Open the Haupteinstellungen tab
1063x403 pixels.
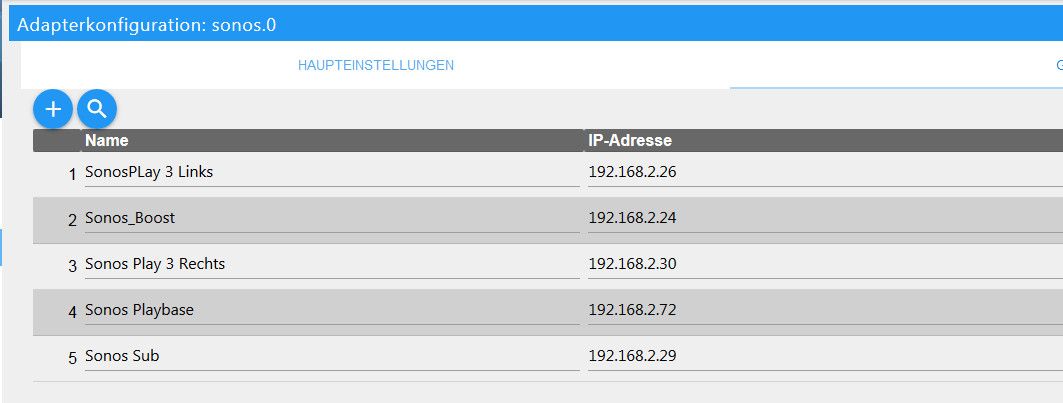[376, 65]
